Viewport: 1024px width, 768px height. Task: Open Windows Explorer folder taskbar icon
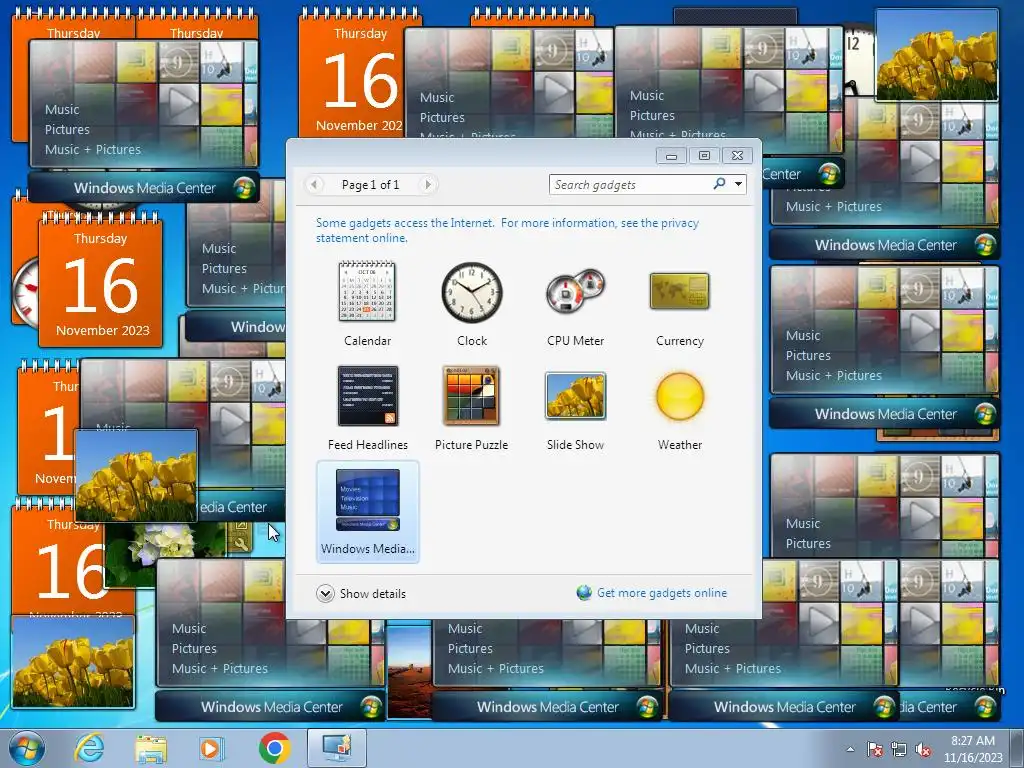point(151,748)
